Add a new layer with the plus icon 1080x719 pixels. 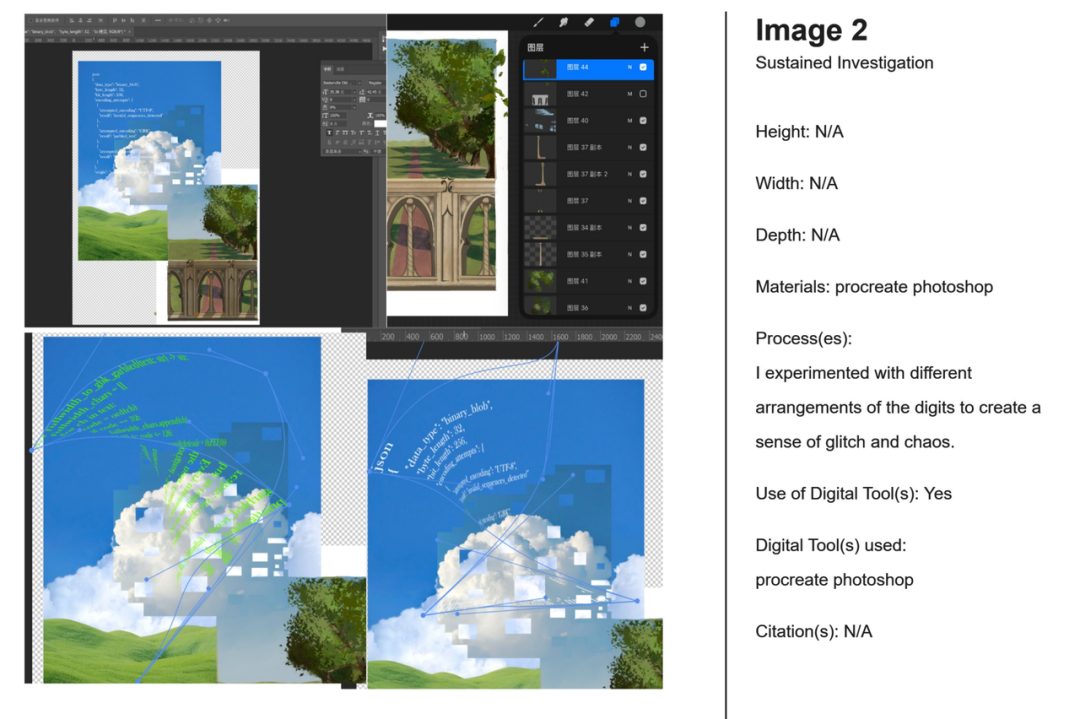644,48
